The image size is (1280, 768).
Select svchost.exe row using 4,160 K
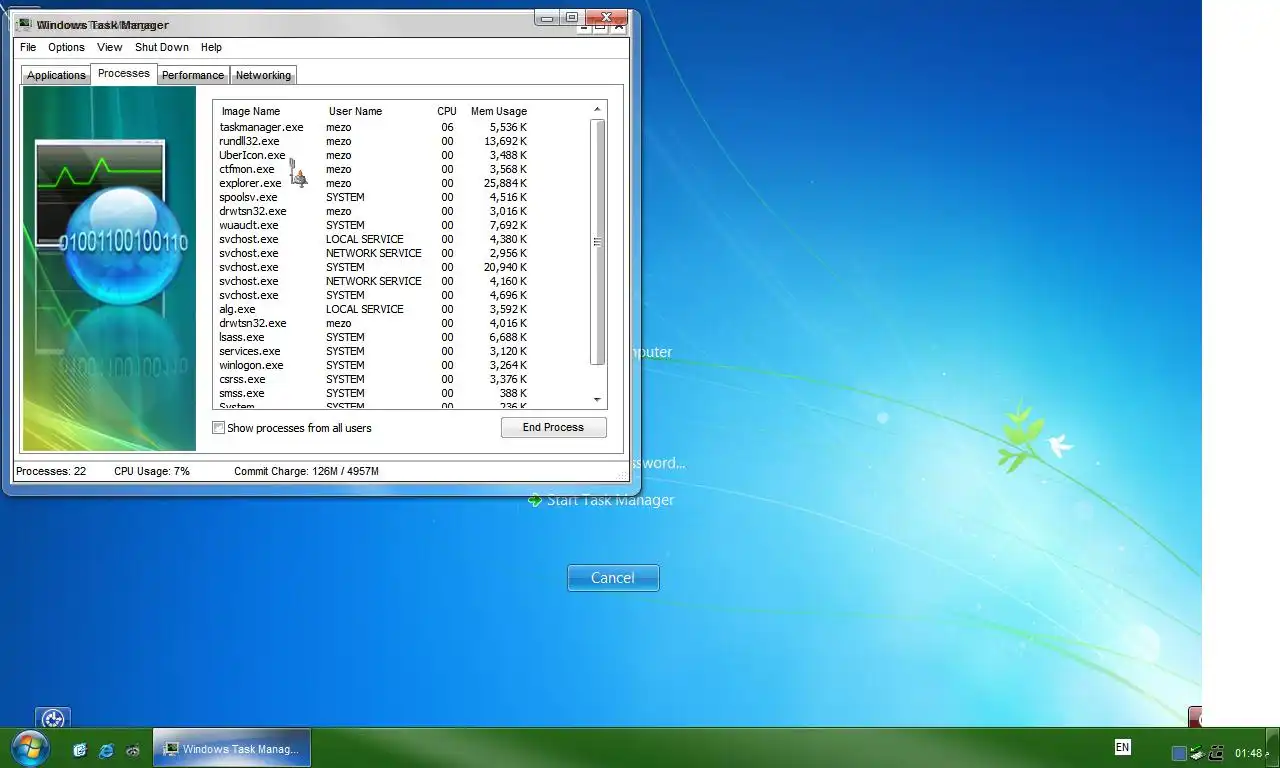click(373, 281)
